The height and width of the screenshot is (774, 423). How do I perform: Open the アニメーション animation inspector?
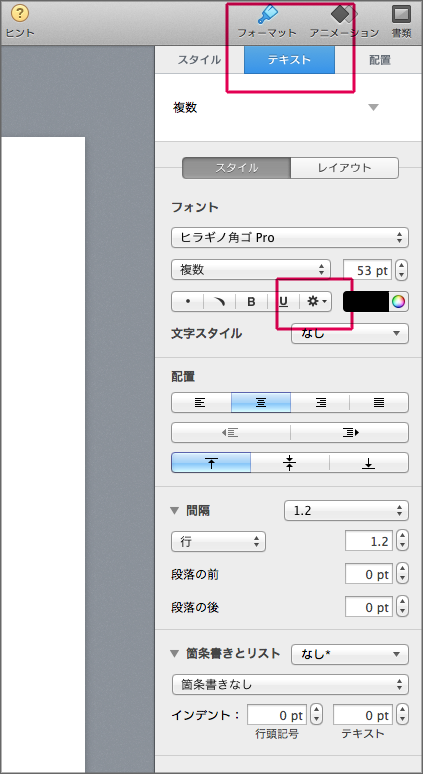point(344,22)
